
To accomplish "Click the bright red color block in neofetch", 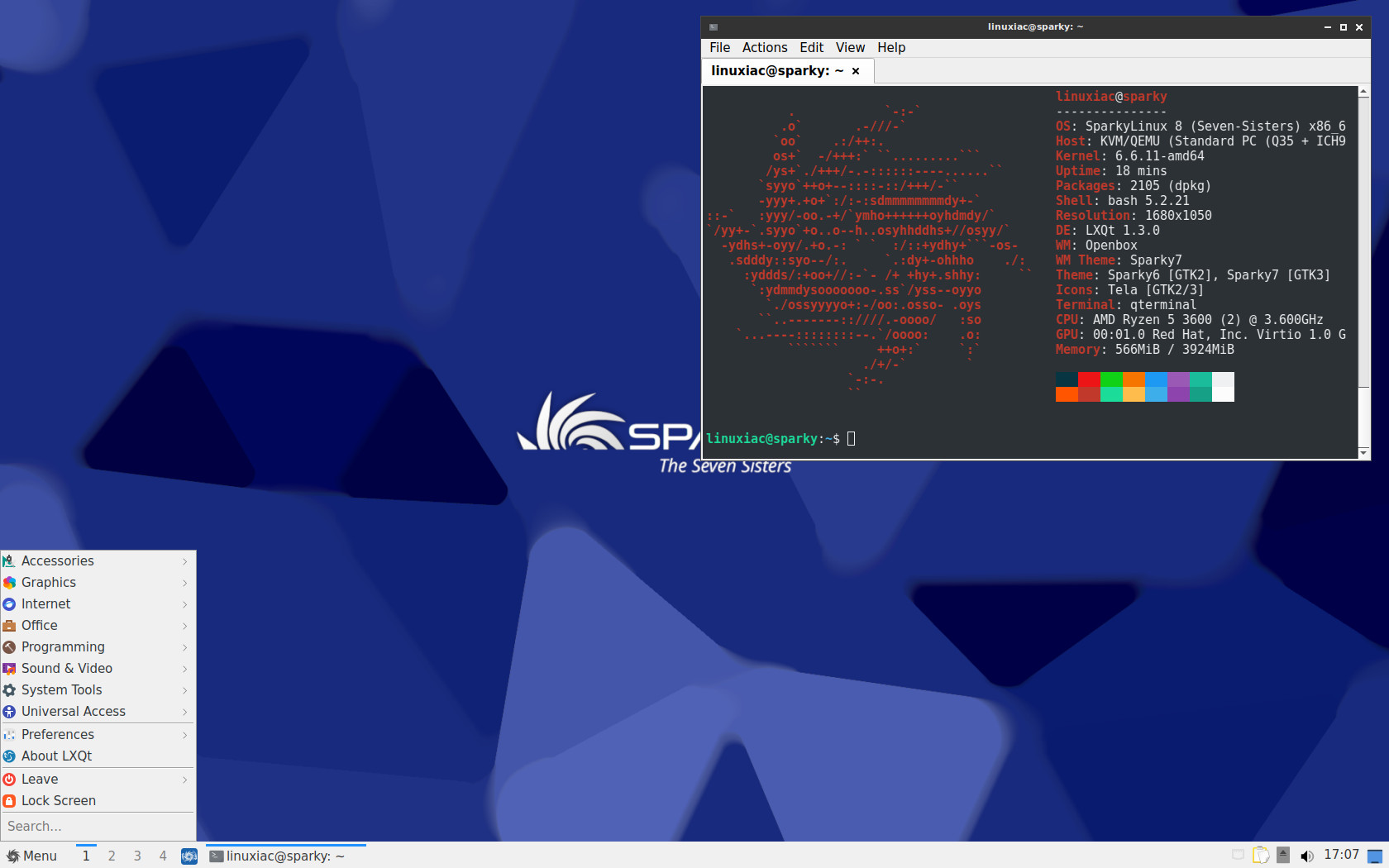I will pos(1089,379).
